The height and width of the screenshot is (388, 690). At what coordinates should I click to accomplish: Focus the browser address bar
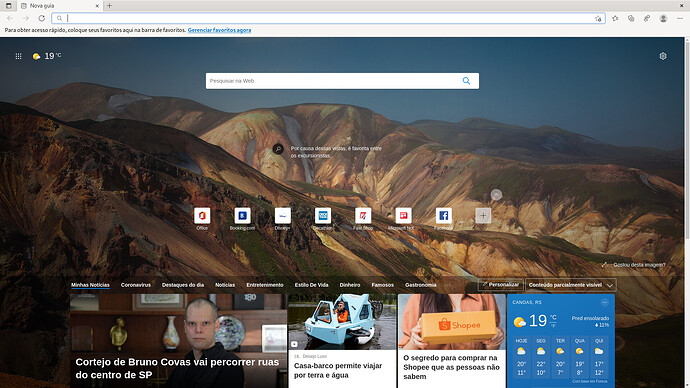[x=328, y=18]
